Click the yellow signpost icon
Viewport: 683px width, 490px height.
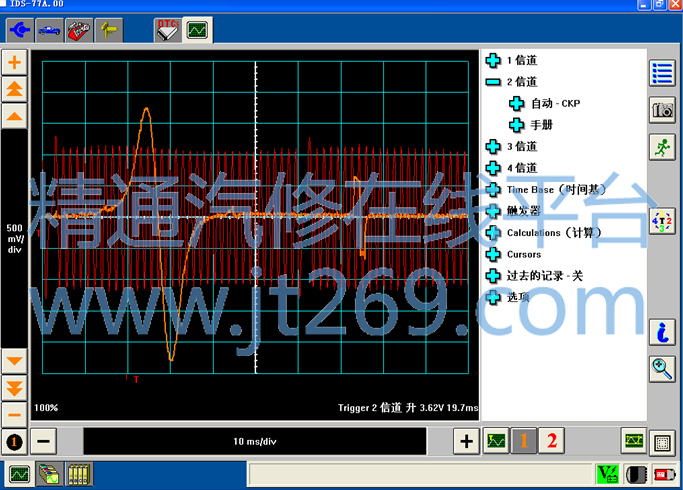(x=109, y=30)
